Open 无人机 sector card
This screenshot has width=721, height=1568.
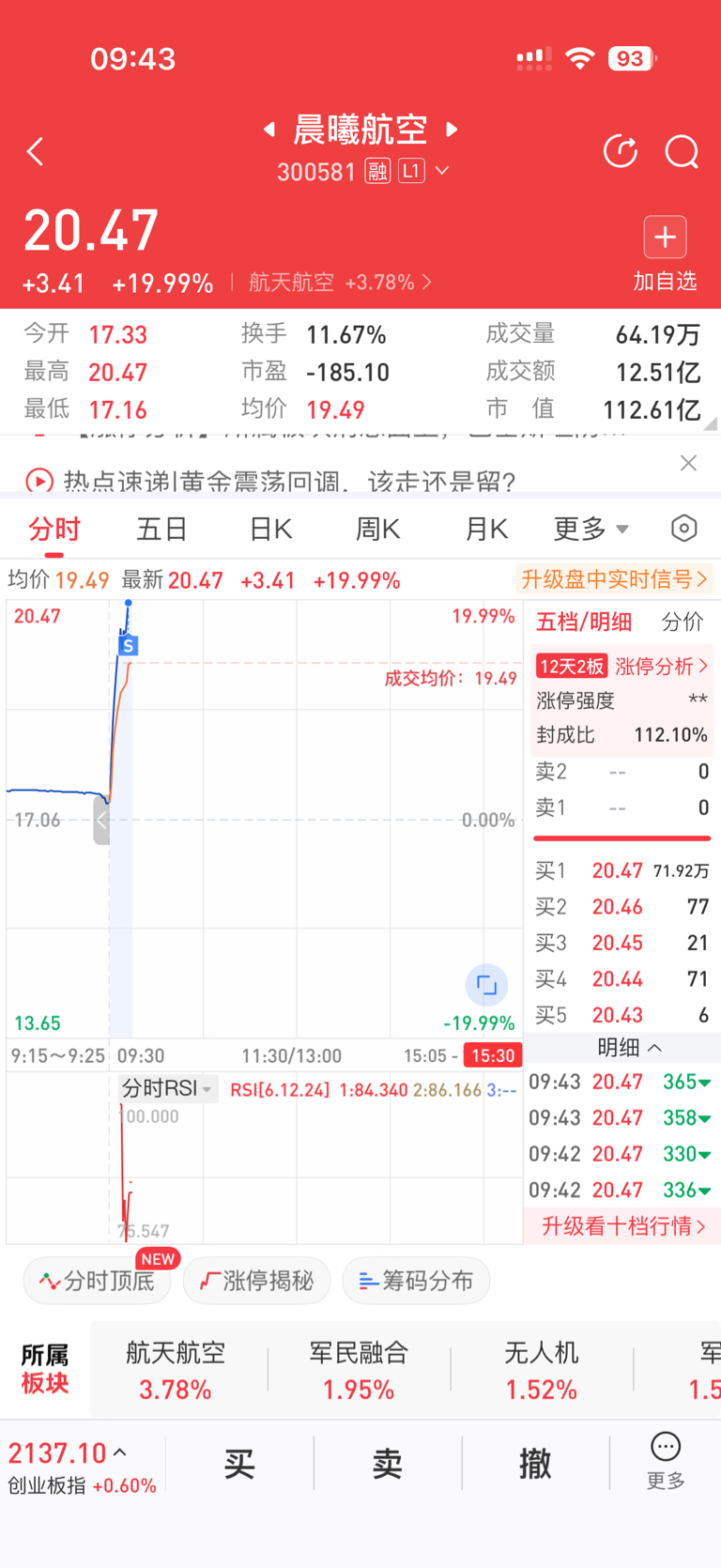542,1370
